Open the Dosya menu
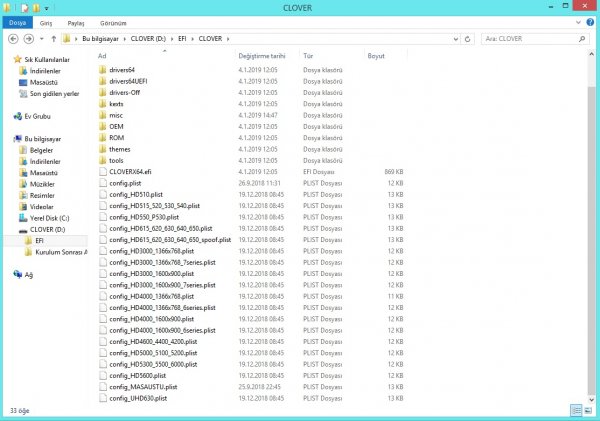 click(x=17, y=20)
